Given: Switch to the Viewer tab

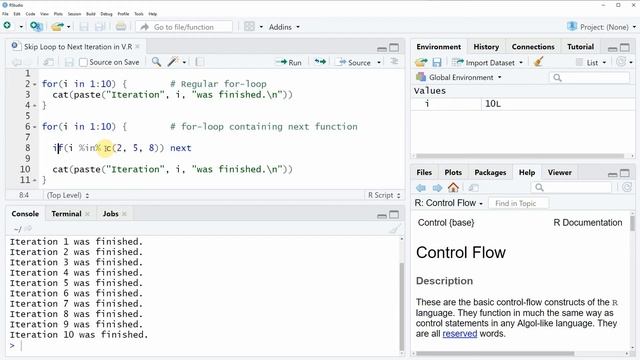Looking at the screenshot, I should 560,172.
